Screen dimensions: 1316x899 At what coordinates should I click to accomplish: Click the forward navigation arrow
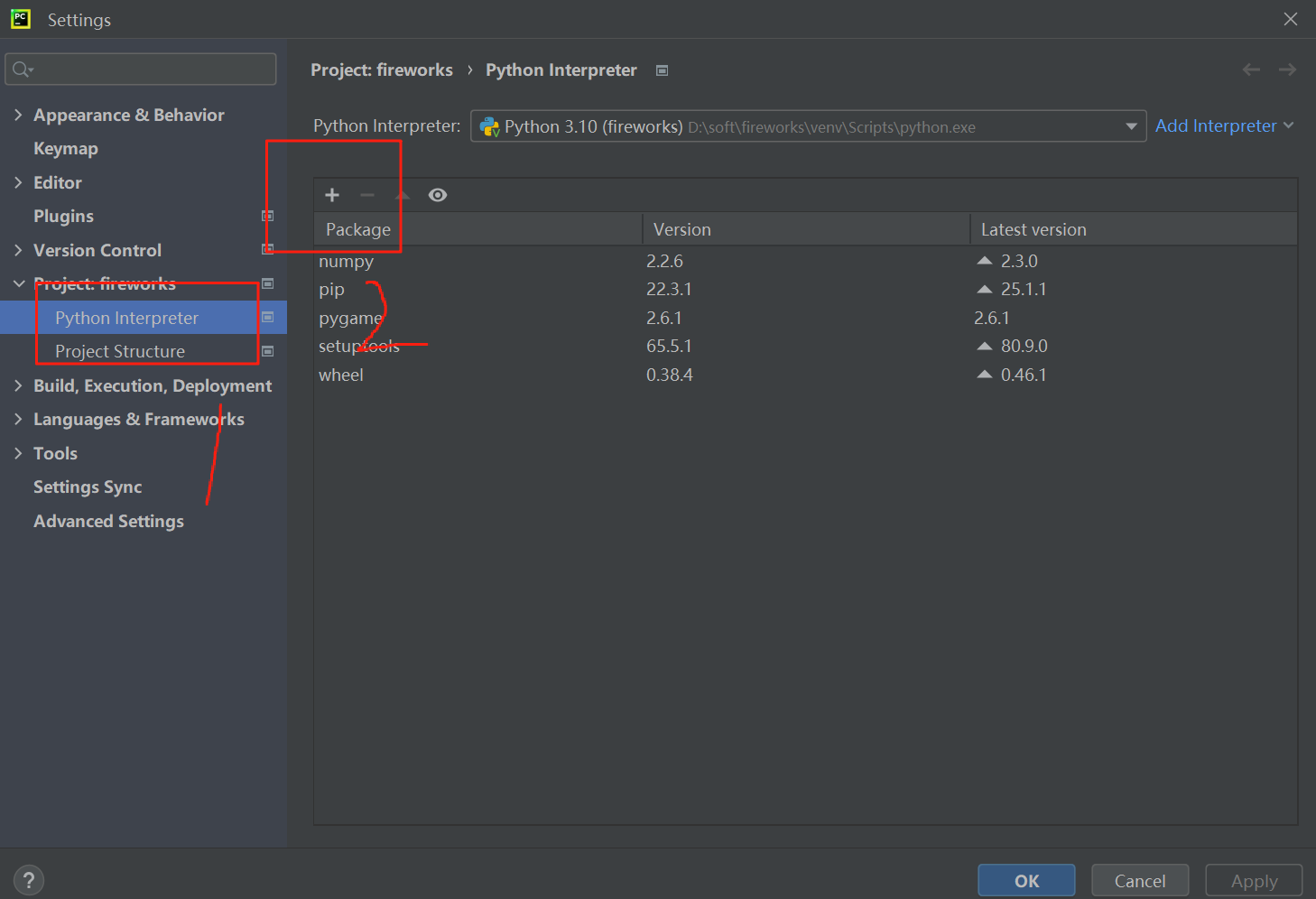point(1288,70)
